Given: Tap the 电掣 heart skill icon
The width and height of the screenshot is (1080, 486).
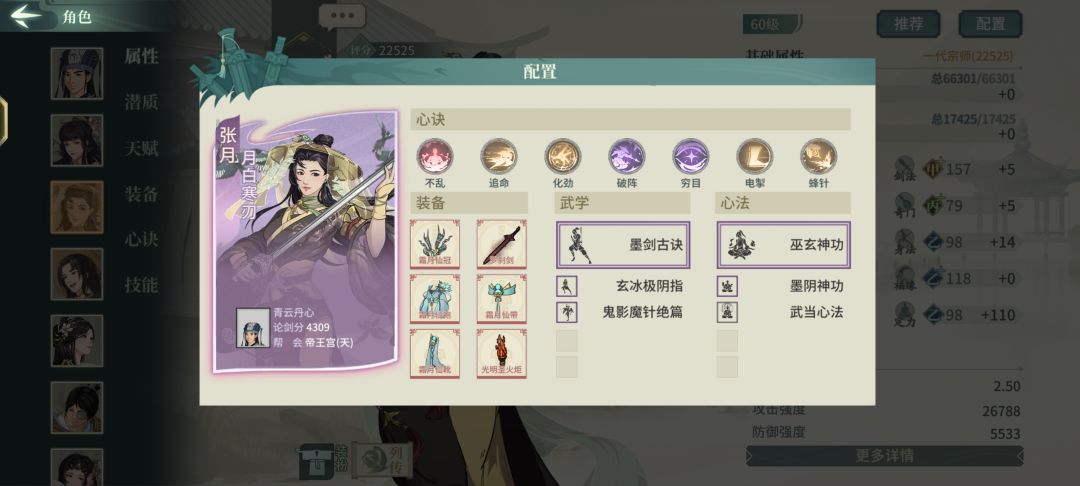Looking at the screenshot, I should point(755,156).
